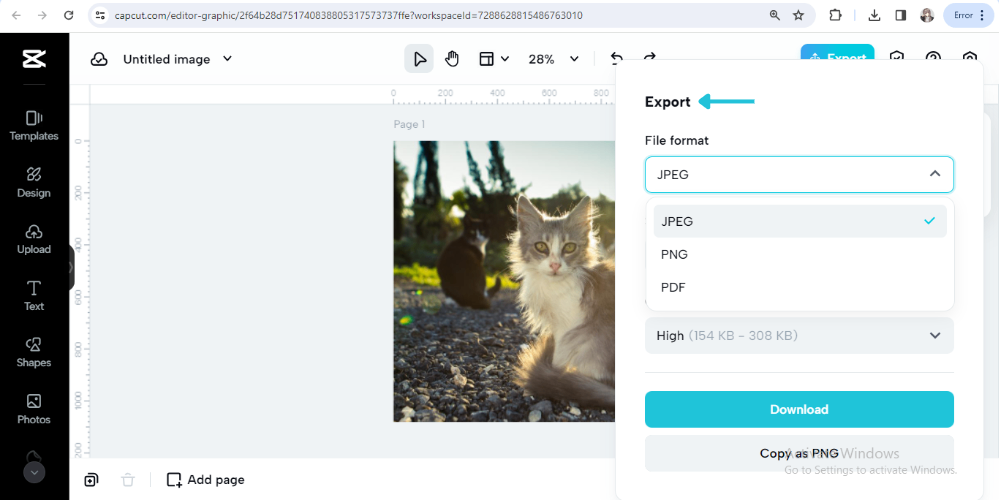1000x500 pixels.
Task: Open browser downloads icon
Action: tap(875, 15)
